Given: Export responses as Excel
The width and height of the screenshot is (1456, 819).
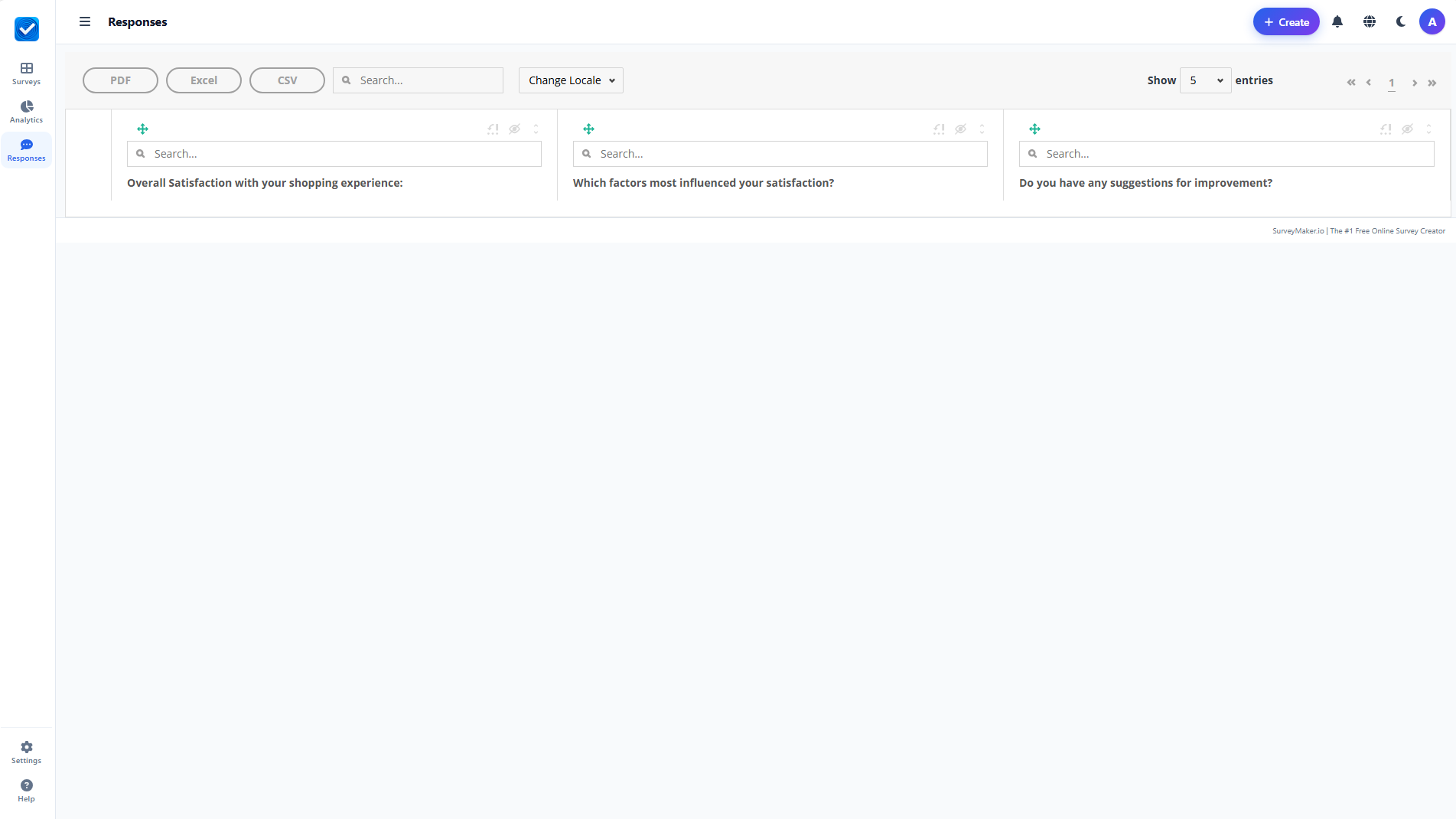Looking at the screenshot, I should click(204, 80).
